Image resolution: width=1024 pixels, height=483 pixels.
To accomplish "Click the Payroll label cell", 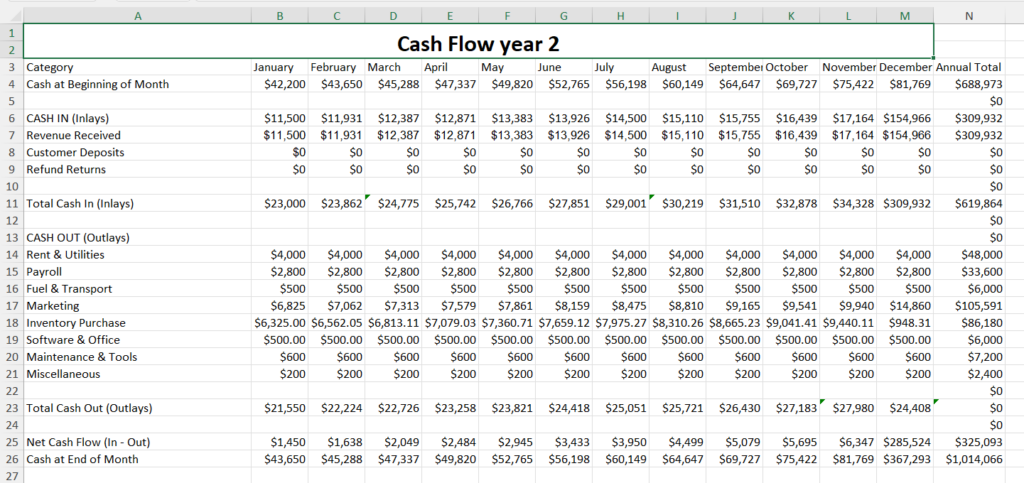I will pos(137,272).
